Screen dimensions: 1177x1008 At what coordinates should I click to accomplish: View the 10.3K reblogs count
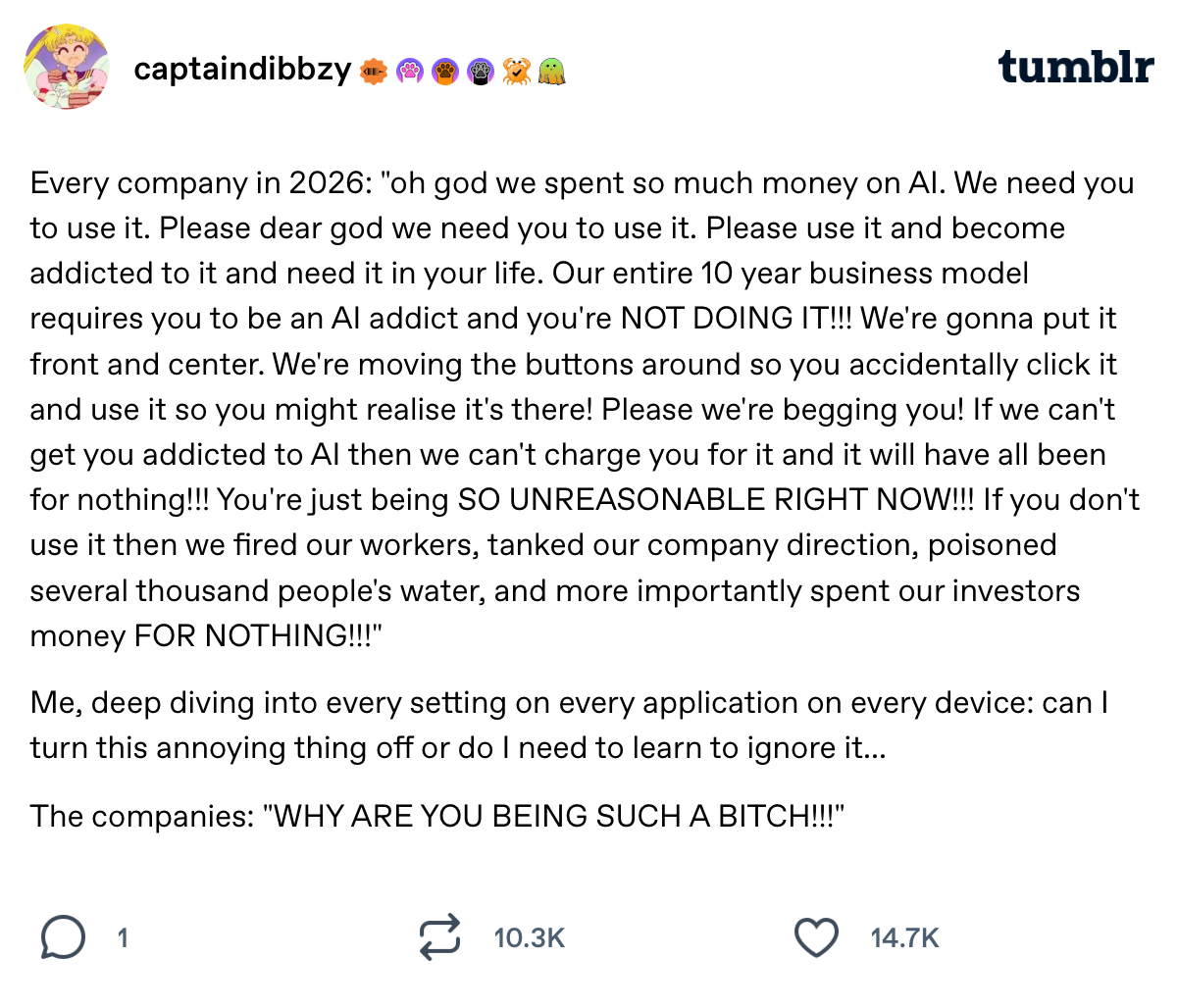click(x=530, y=938)
